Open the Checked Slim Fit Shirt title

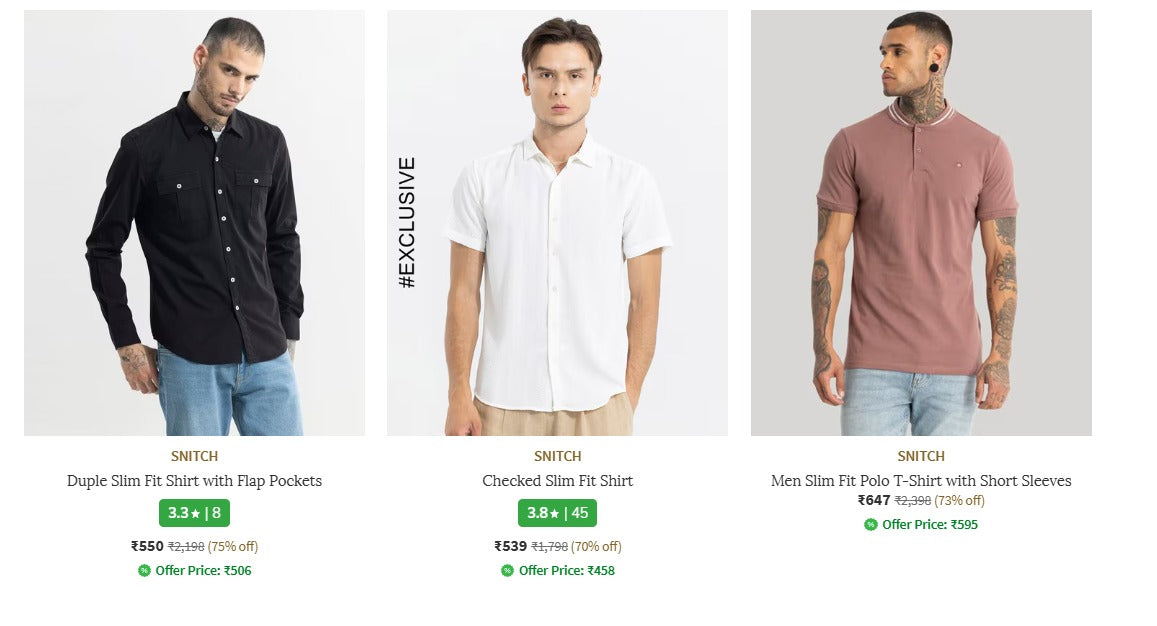coord(557,481)
